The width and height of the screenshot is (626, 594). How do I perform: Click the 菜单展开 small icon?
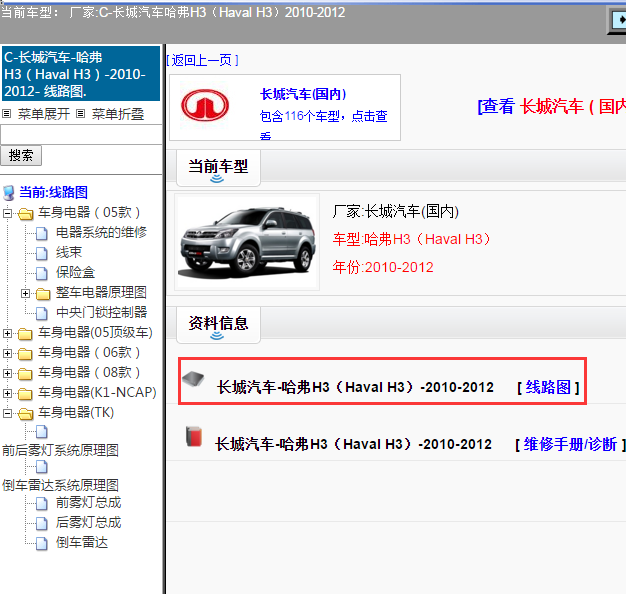tap(6, 114)
